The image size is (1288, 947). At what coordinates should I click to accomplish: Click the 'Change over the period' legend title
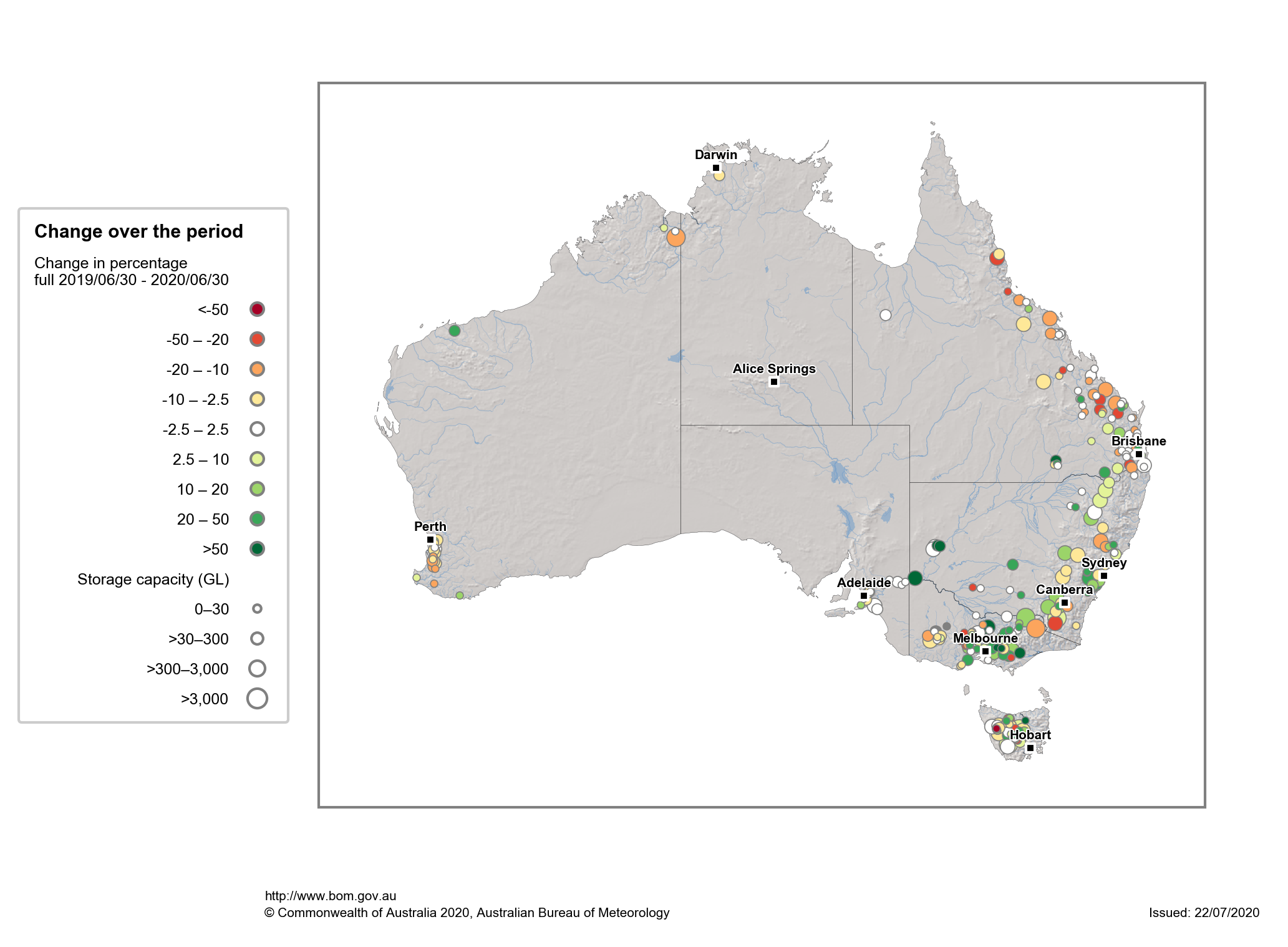138,231
